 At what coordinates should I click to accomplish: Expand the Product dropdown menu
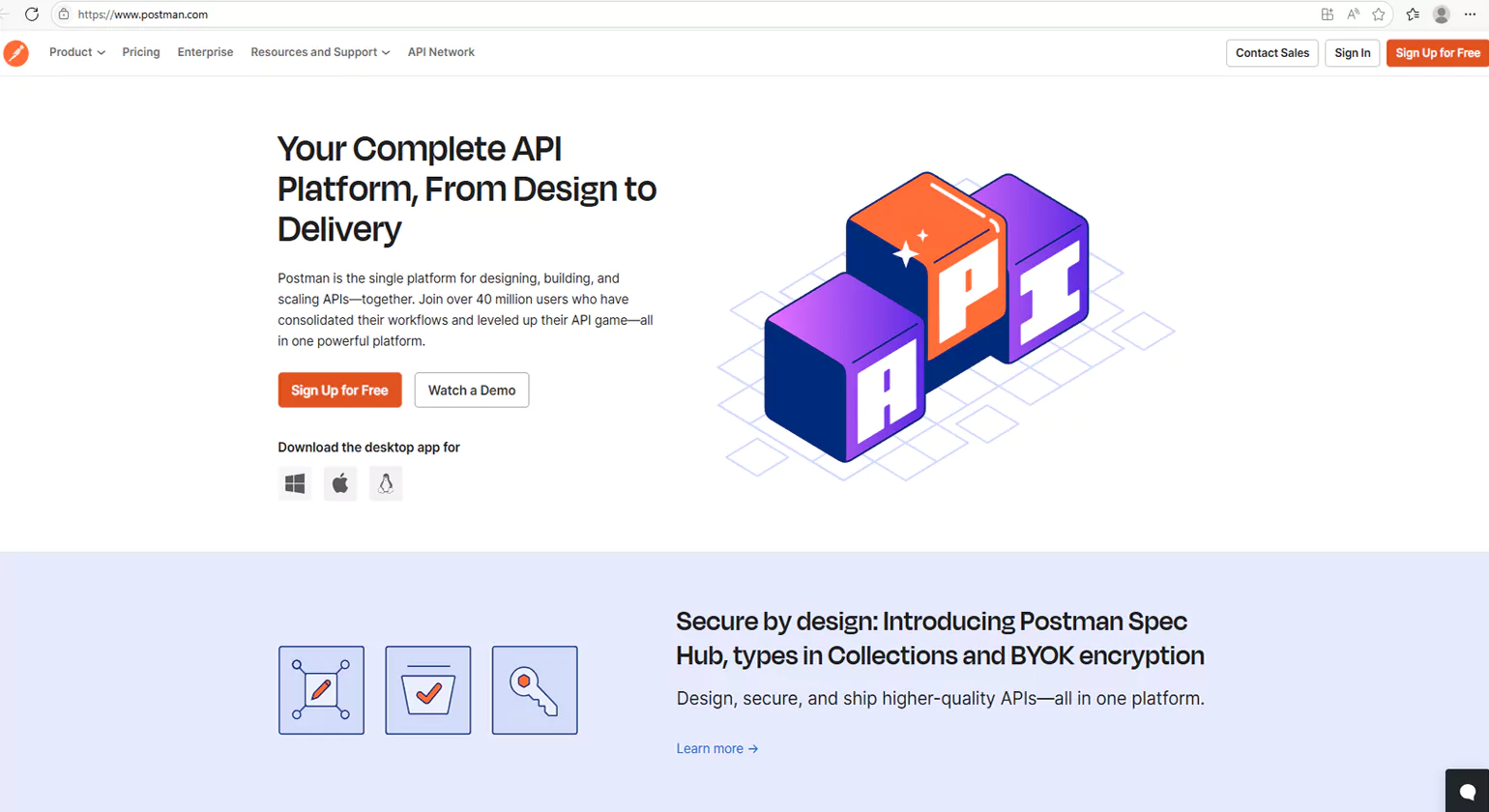77,52
